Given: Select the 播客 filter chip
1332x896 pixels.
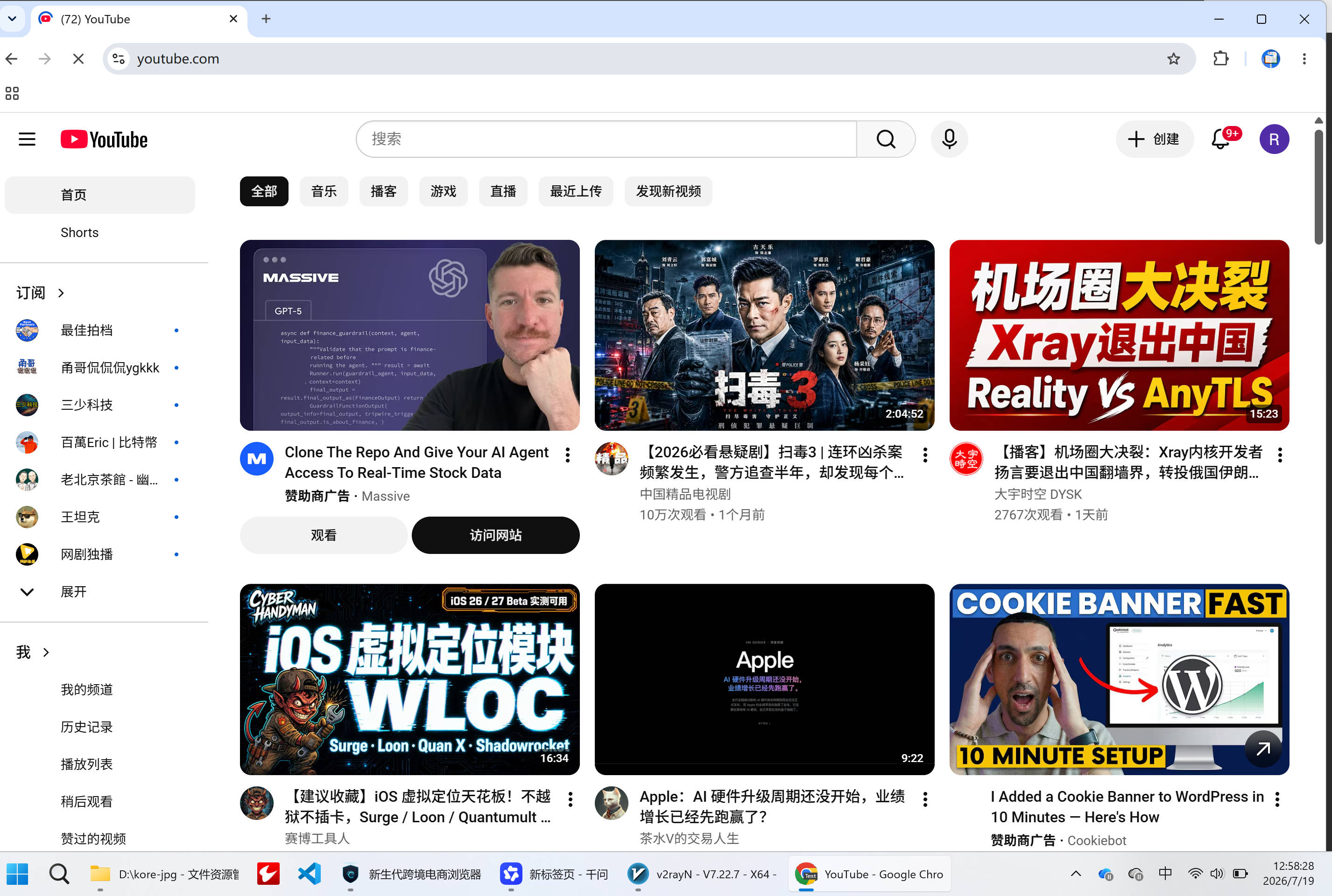Looking at the screenshot, I should pos(384,191).
